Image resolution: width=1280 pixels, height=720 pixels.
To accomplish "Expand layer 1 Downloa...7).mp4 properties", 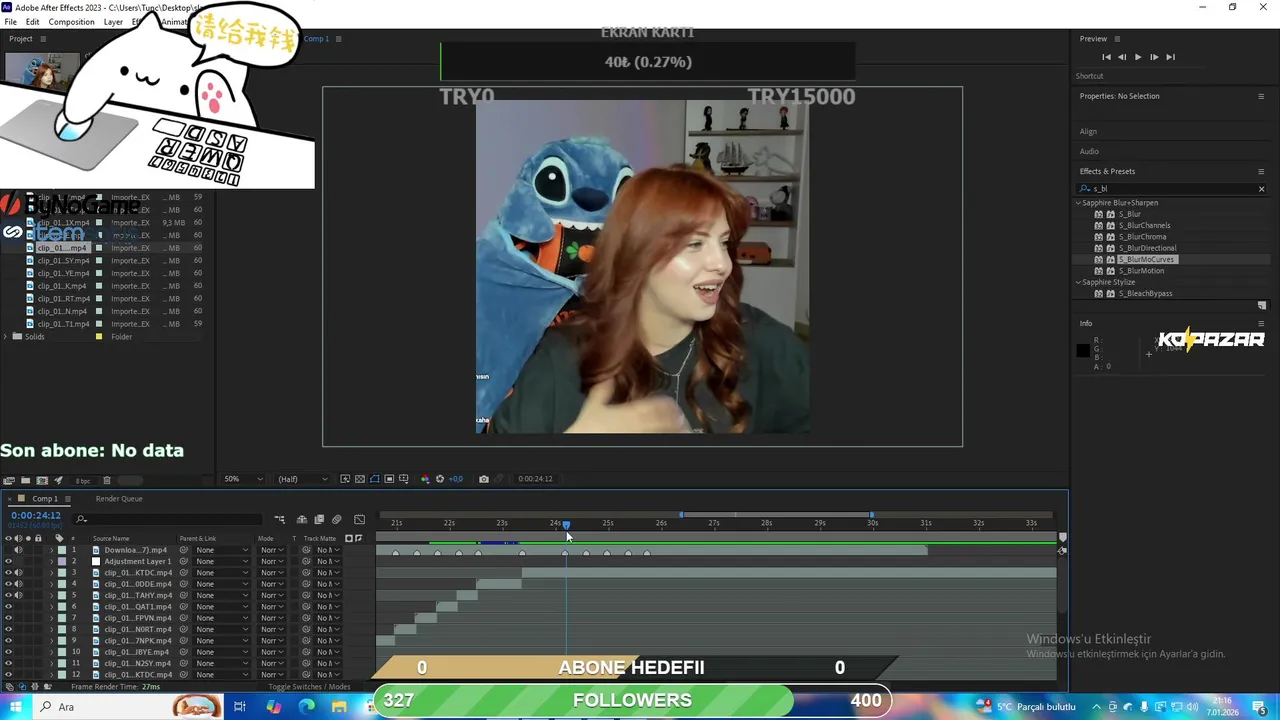I will click(52, 550).
